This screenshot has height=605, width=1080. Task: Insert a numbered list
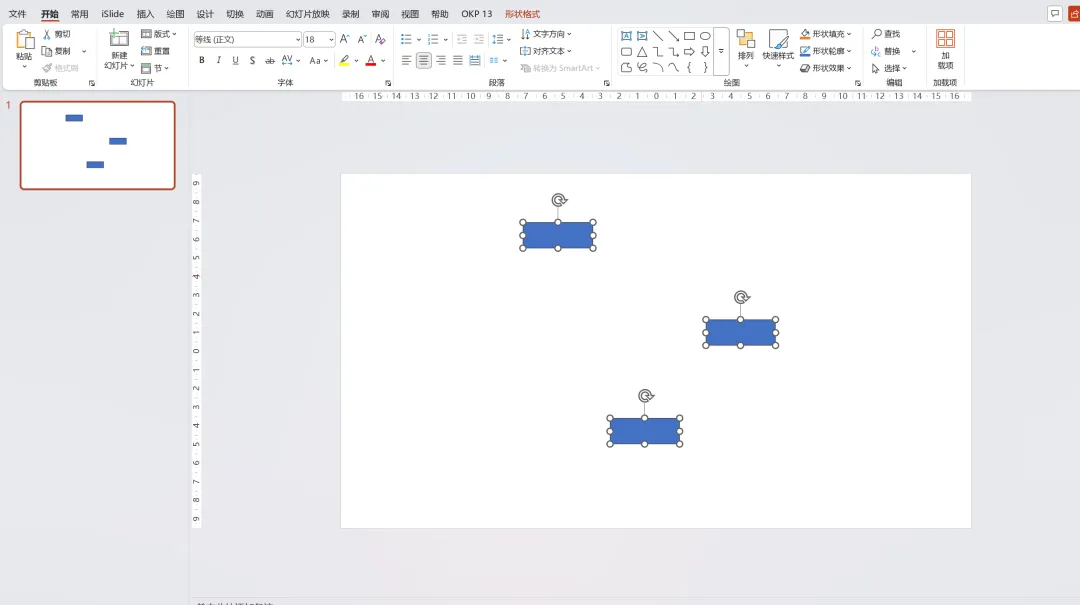pyautogui.click(x=433, y=39)
